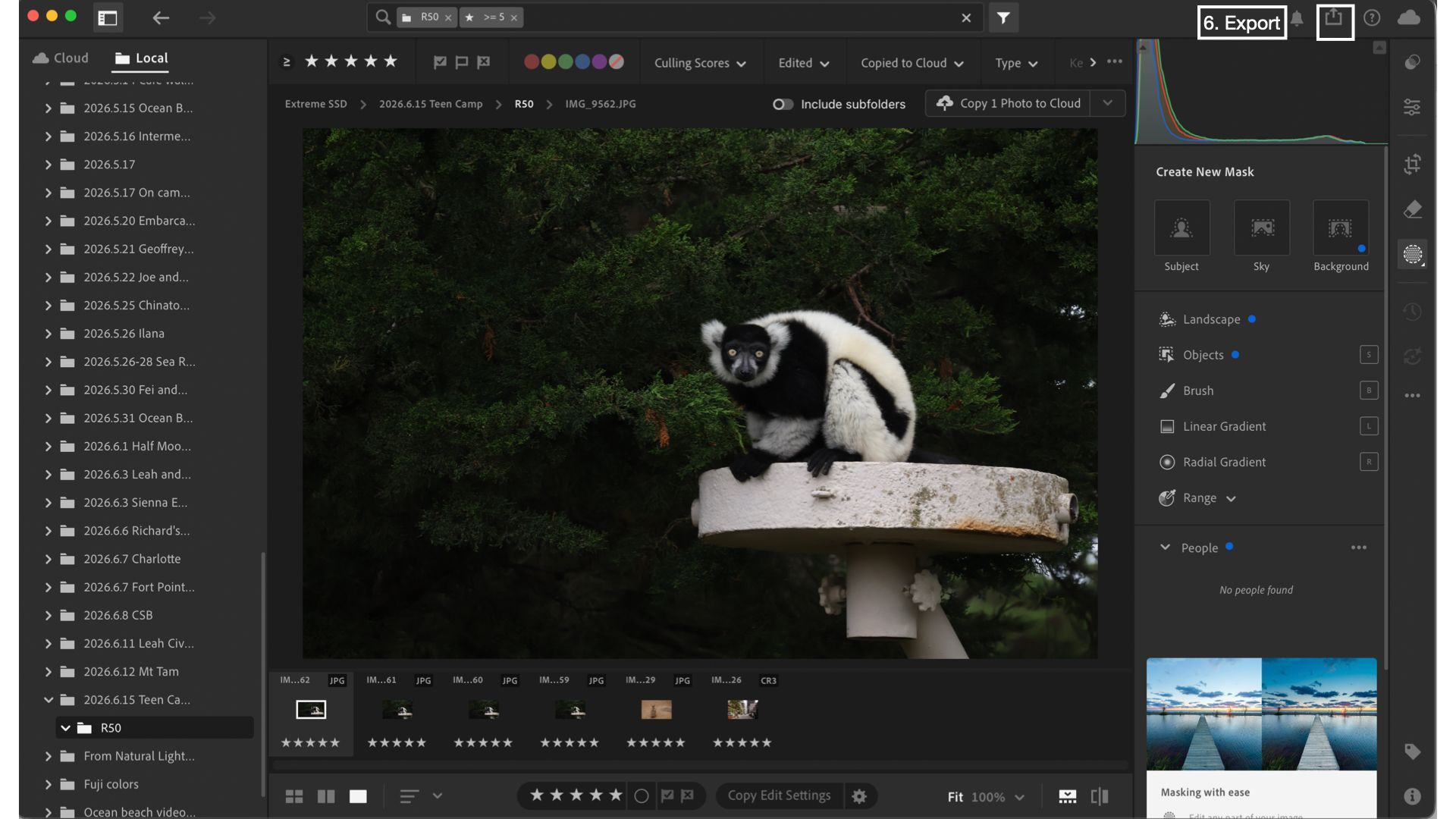Filter by picked flag status
Screen dimensions: 1456x819
(440, 62)
